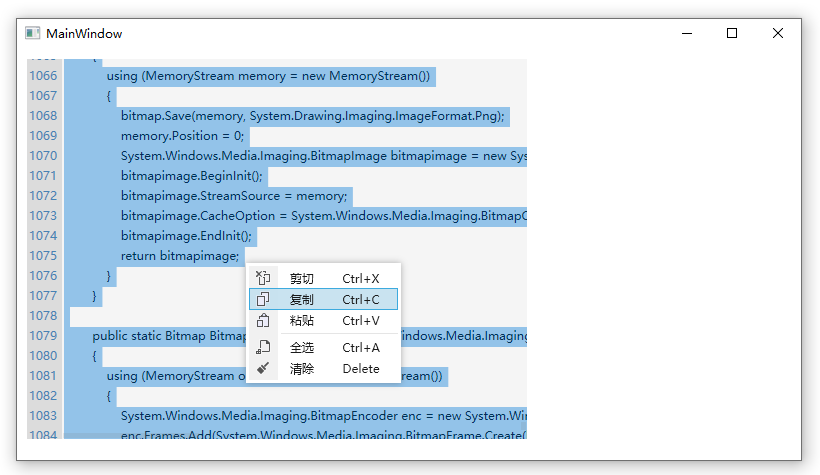
Task: Click the Cut scissors icon in context menu
Action: 263,278
